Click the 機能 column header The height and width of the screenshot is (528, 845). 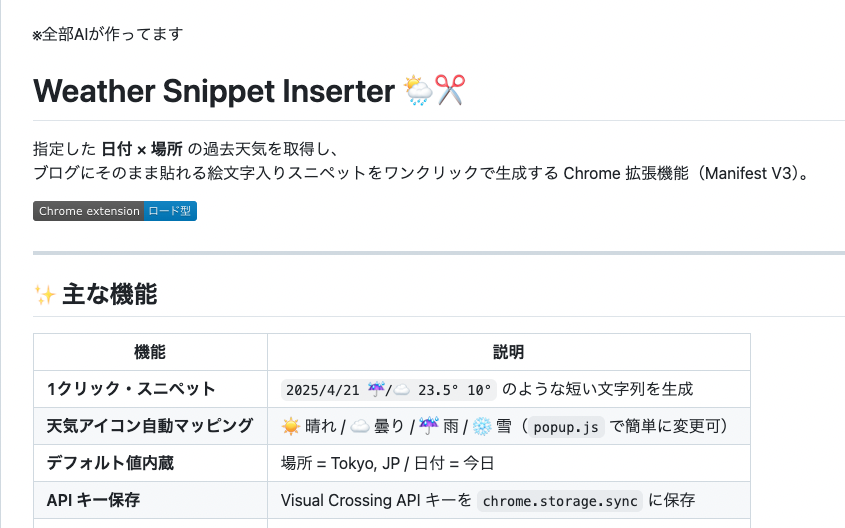(150, 352)
